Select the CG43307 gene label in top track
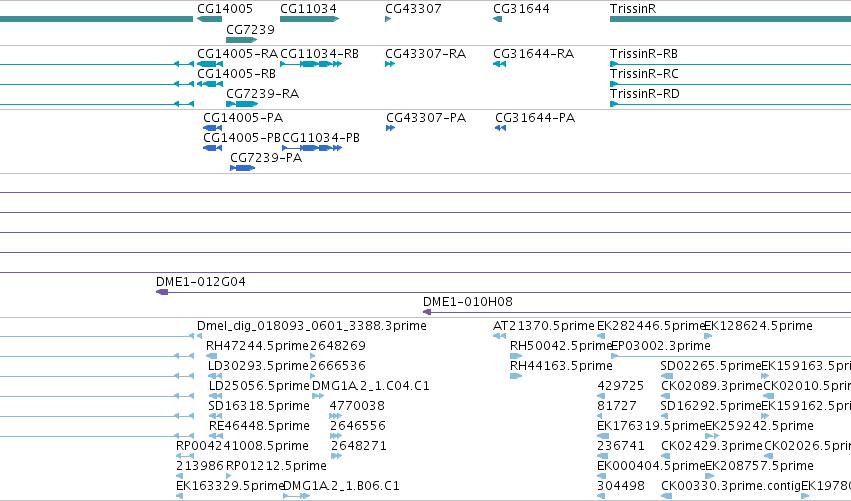851x501 pixels. pyautogui.click(x=413, y=9)
